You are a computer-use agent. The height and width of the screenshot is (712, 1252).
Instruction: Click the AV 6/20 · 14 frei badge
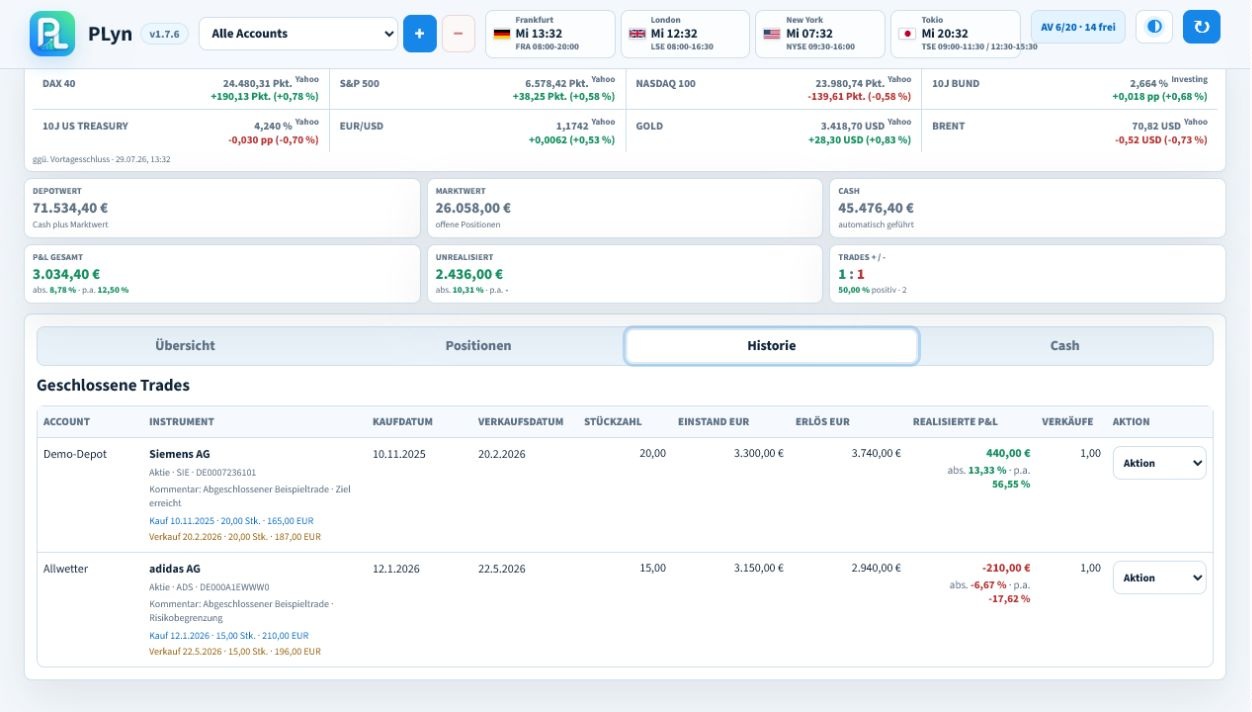[x=1078, y=27]
